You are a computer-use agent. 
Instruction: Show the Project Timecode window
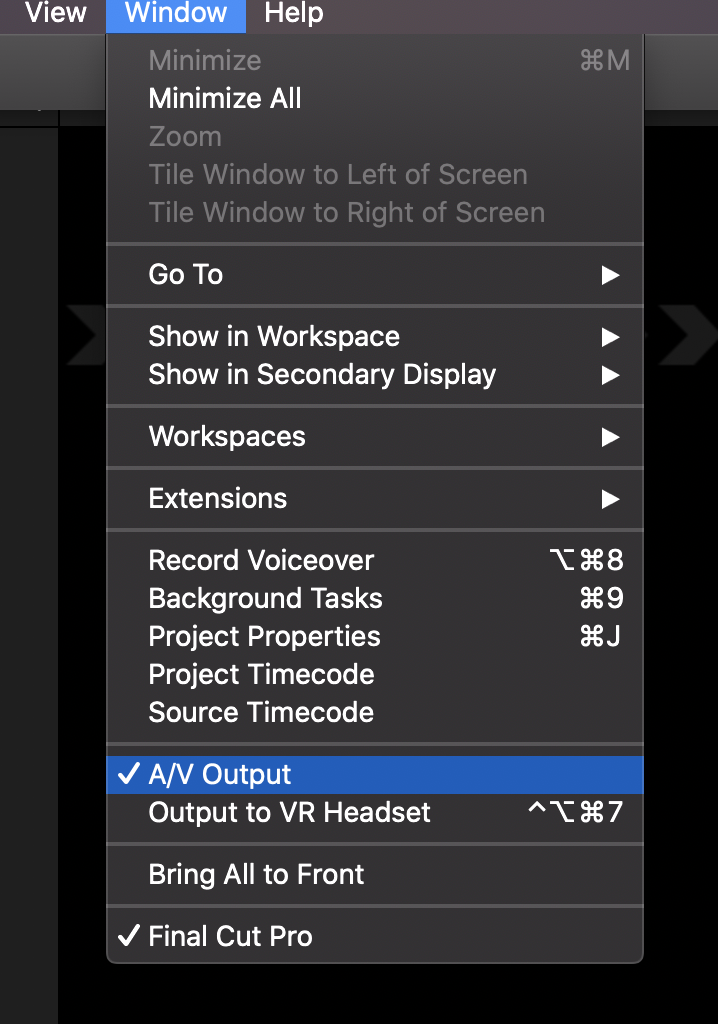[261, 674]
